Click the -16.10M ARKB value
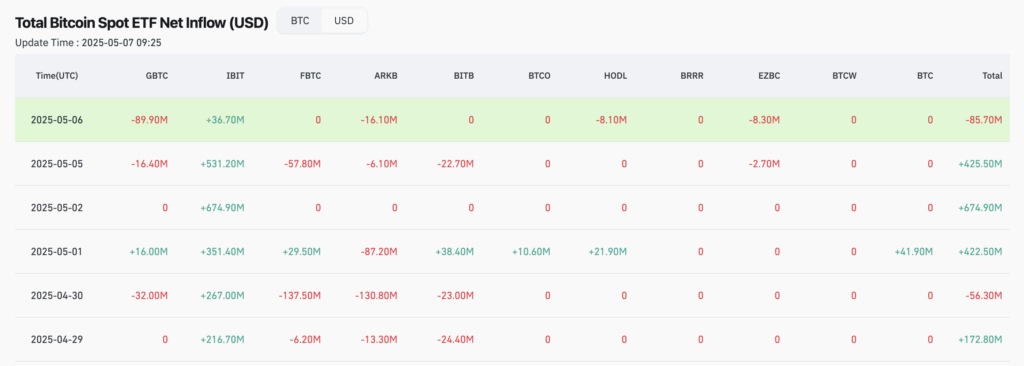The height and width of the screenshot is (366, 1024). click(379, 120)
